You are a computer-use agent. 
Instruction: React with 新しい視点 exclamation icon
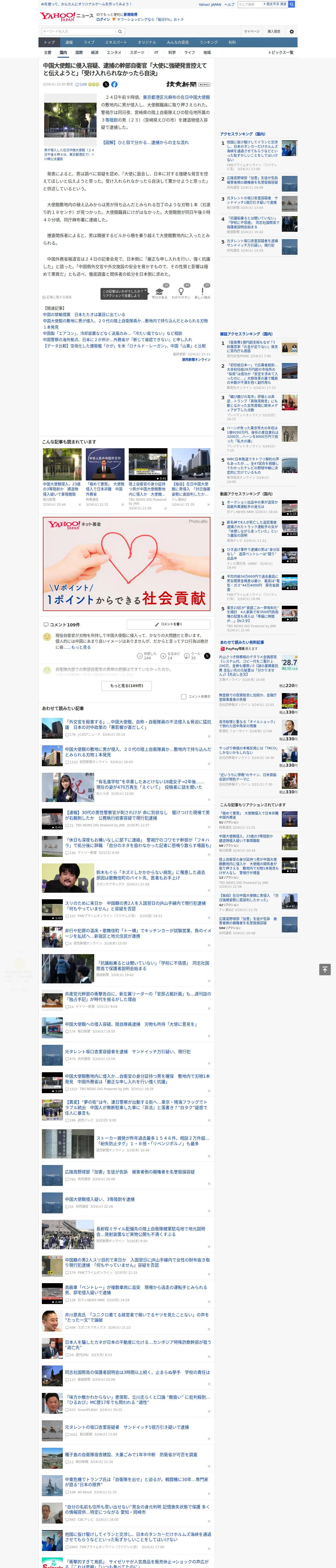203,293
